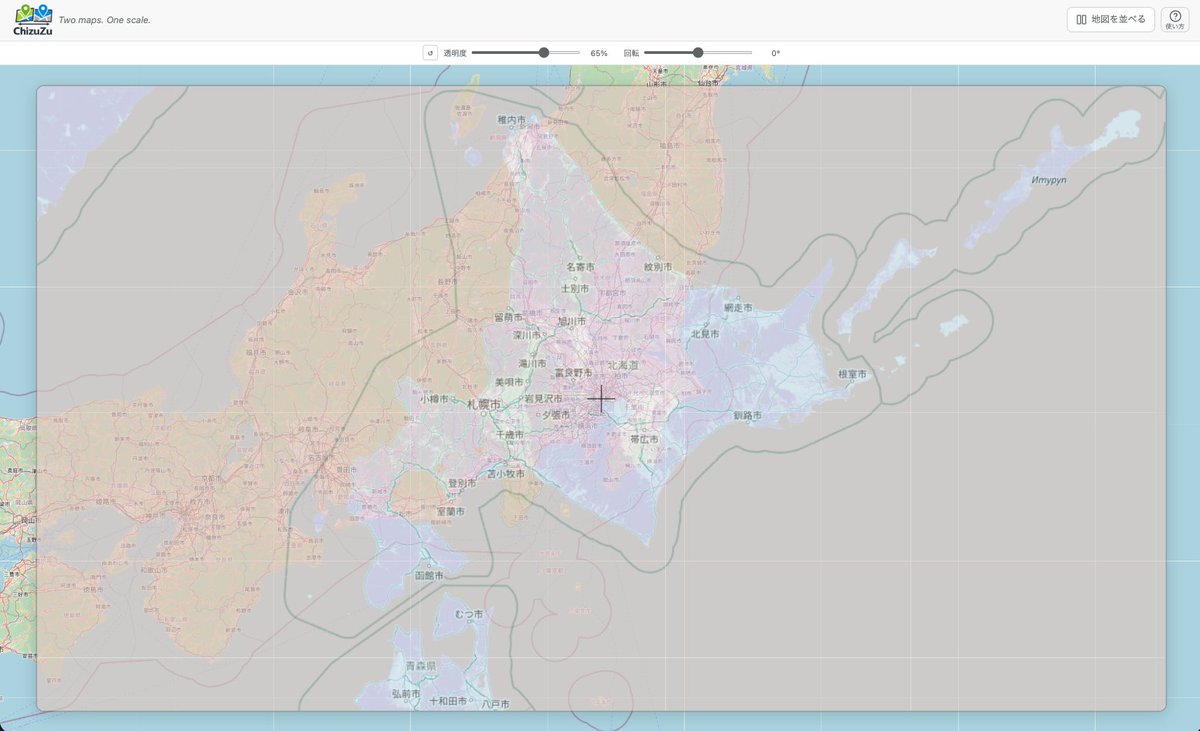Click the 稚内市 map label
1200x731 pixels.
click(x=511, y=120)
